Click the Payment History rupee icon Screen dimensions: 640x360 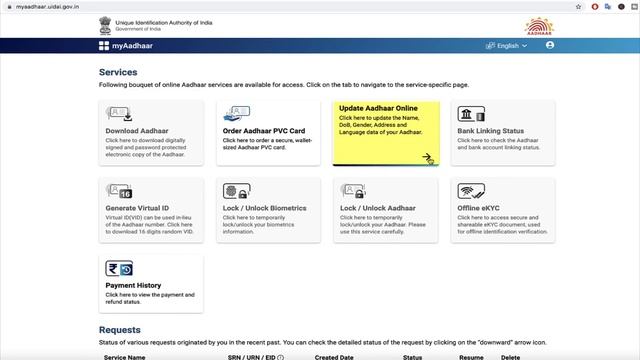(x=119, y=269)
